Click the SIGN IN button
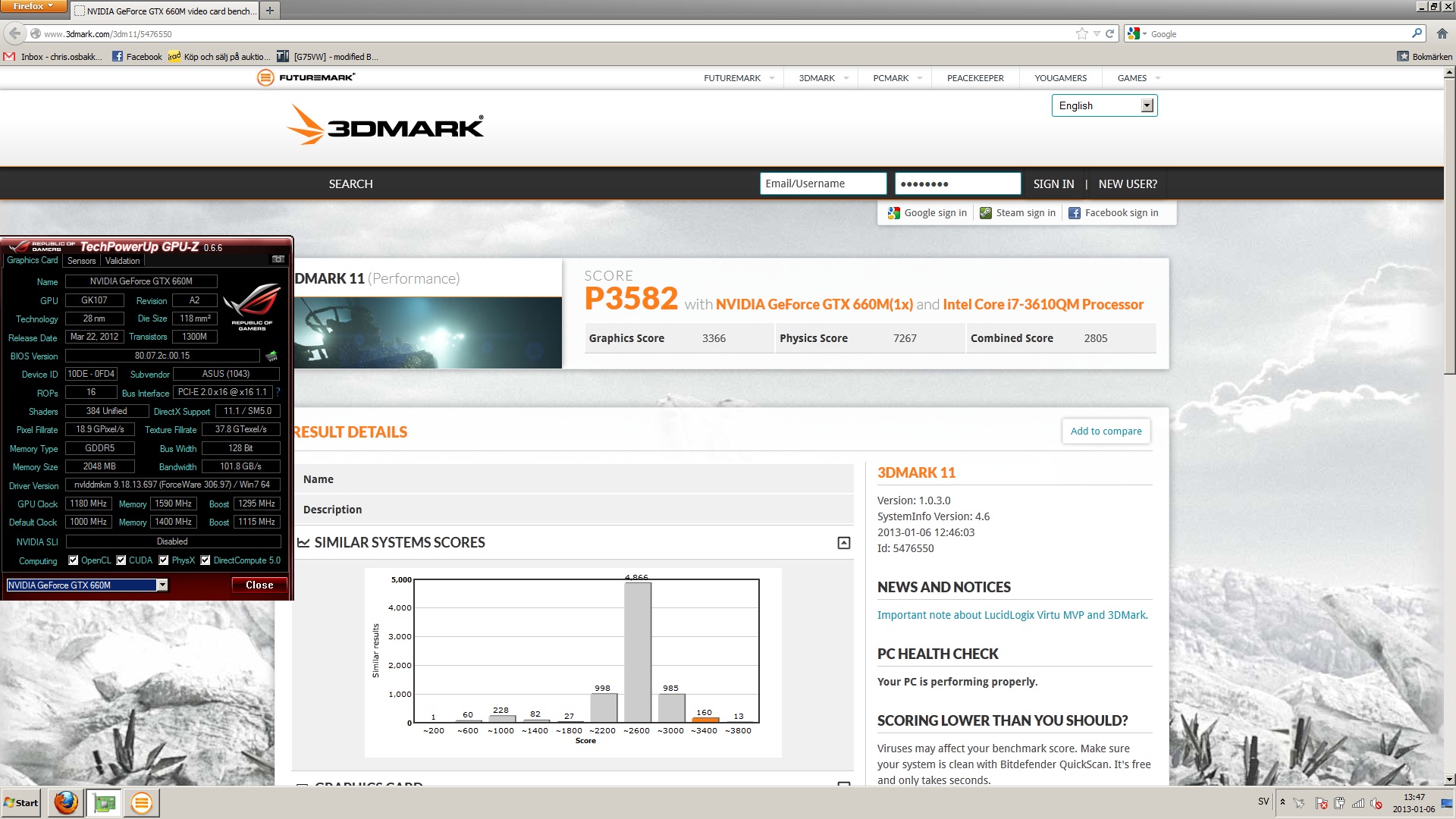The width and height of the screenshot is (1456, 819). (x=1053, y=184)
